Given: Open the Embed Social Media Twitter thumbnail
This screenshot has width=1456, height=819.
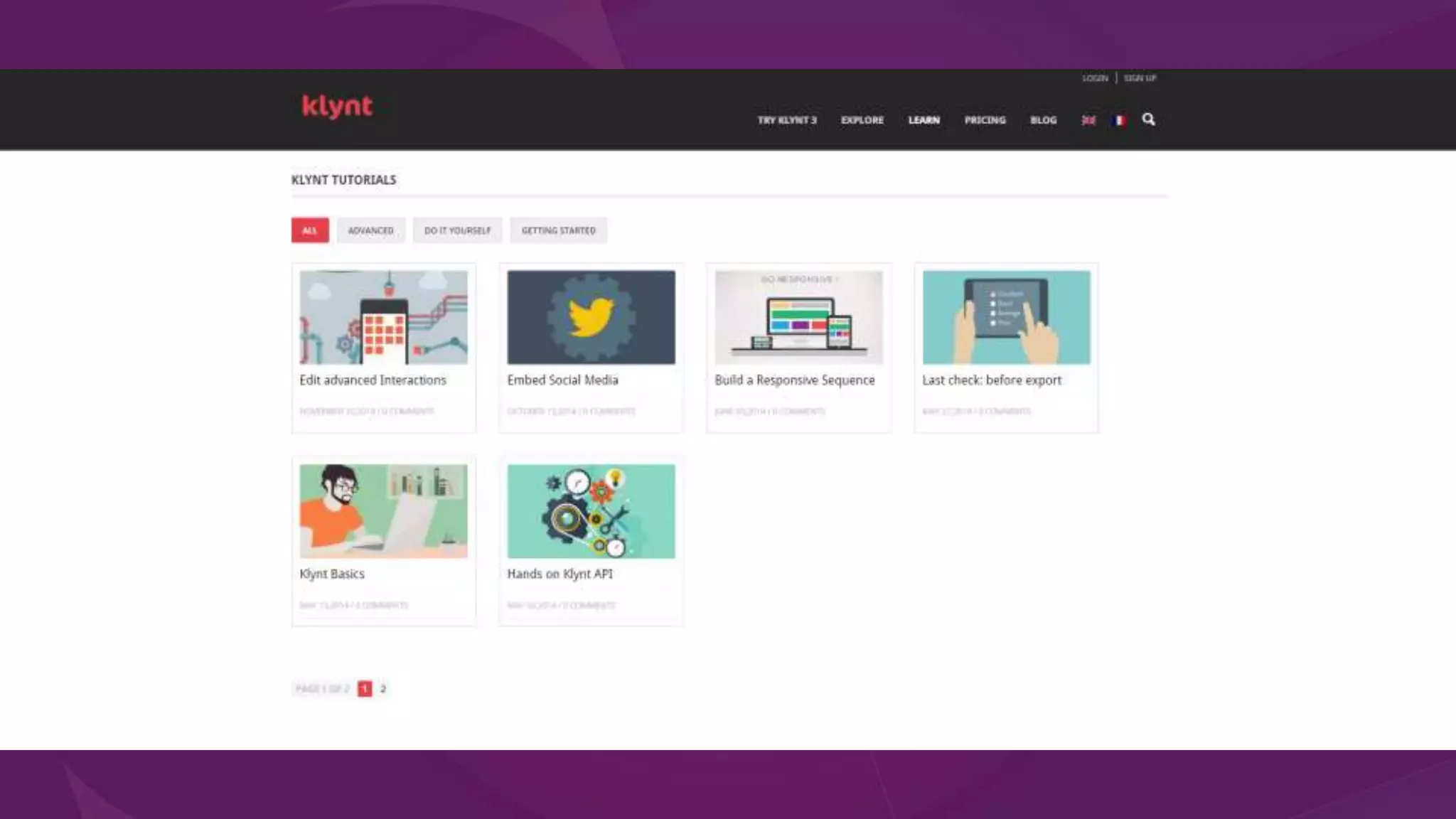Looking at the screenshot, I should click(x=591, y=317).
